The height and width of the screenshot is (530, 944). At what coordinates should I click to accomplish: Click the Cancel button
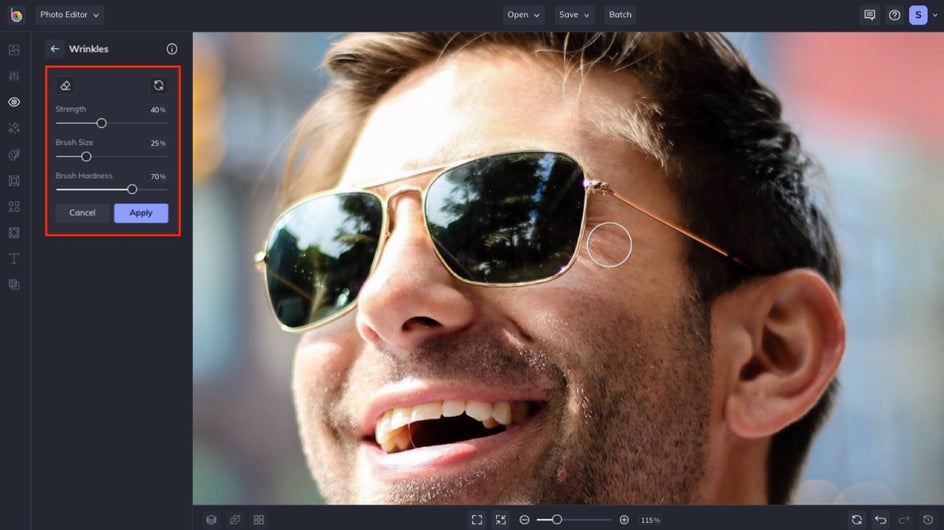coord(82,213)
